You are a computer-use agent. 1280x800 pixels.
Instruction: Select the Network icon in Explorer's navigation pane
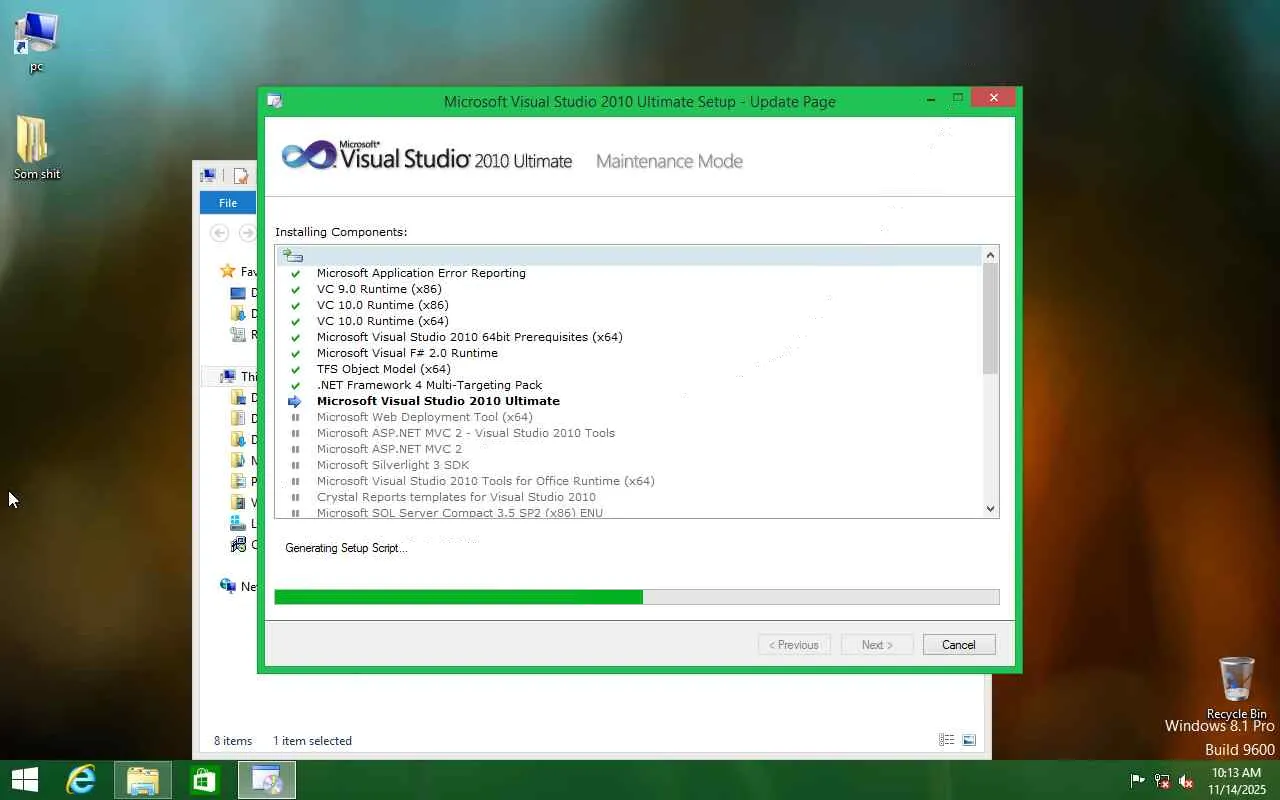228,586
